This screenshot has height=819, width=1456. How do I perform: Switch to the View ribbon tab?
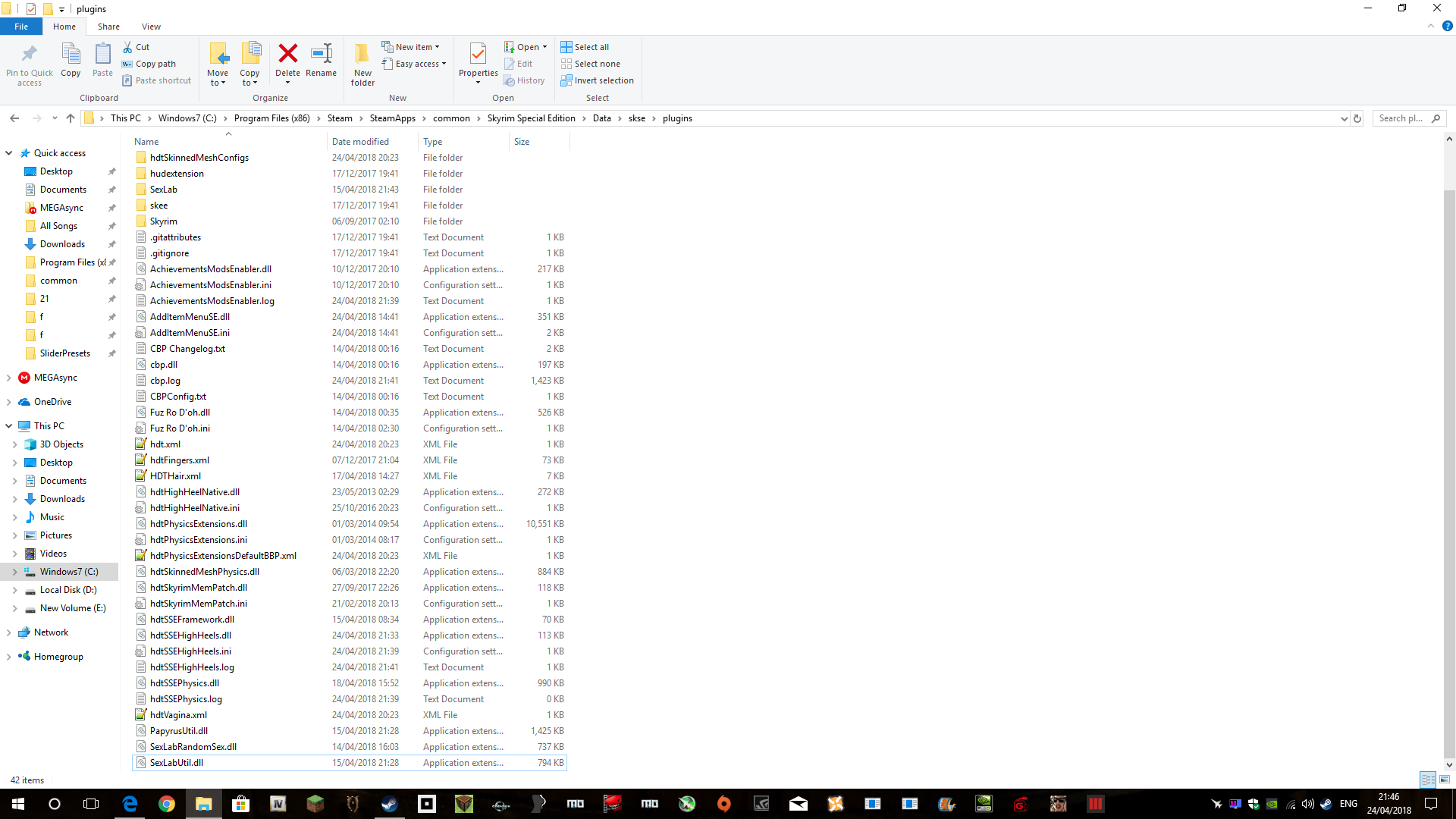click(x=151, y=27)
